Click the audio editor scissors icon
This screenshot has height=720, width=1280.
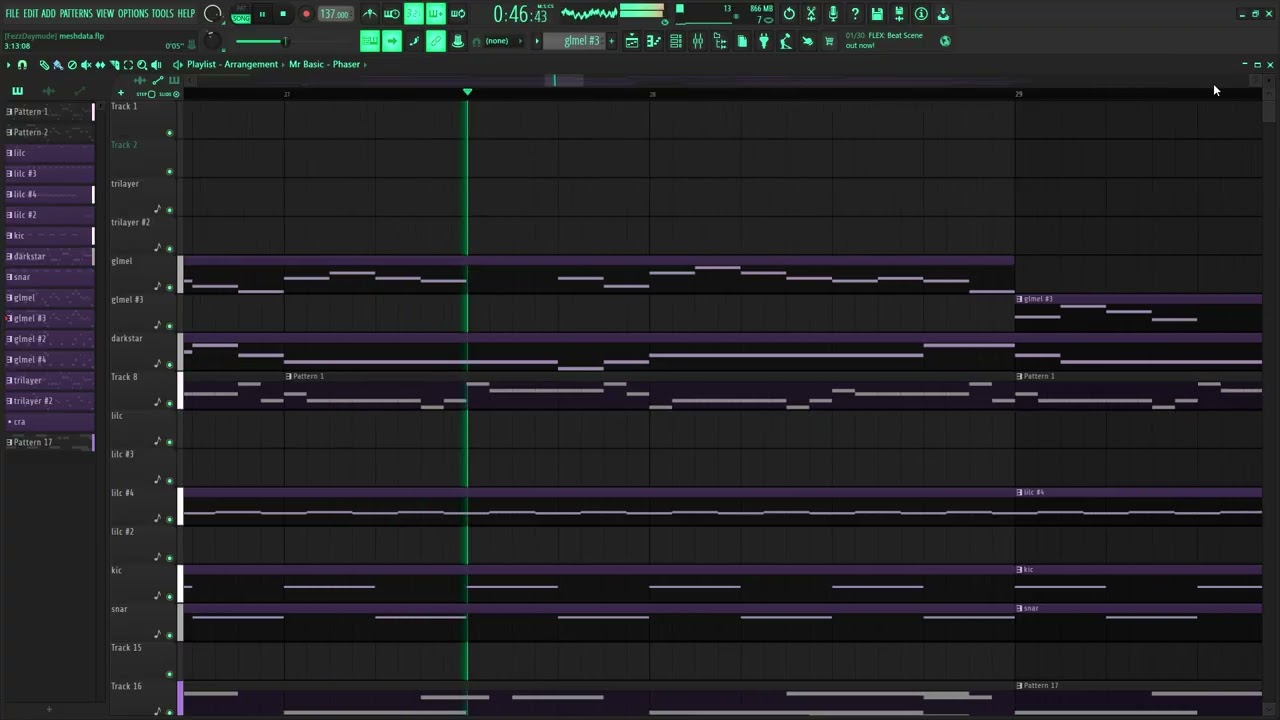811,14
